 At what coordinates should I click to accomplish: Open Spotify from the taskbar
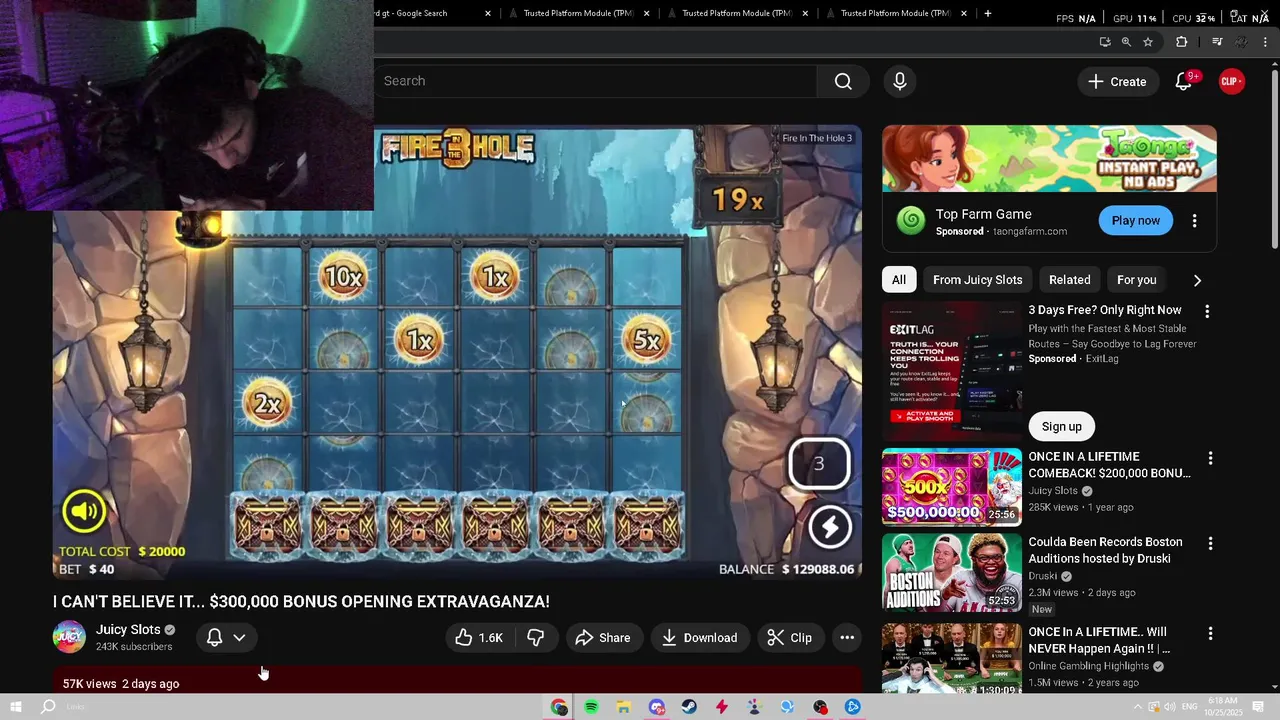(591, 708)
